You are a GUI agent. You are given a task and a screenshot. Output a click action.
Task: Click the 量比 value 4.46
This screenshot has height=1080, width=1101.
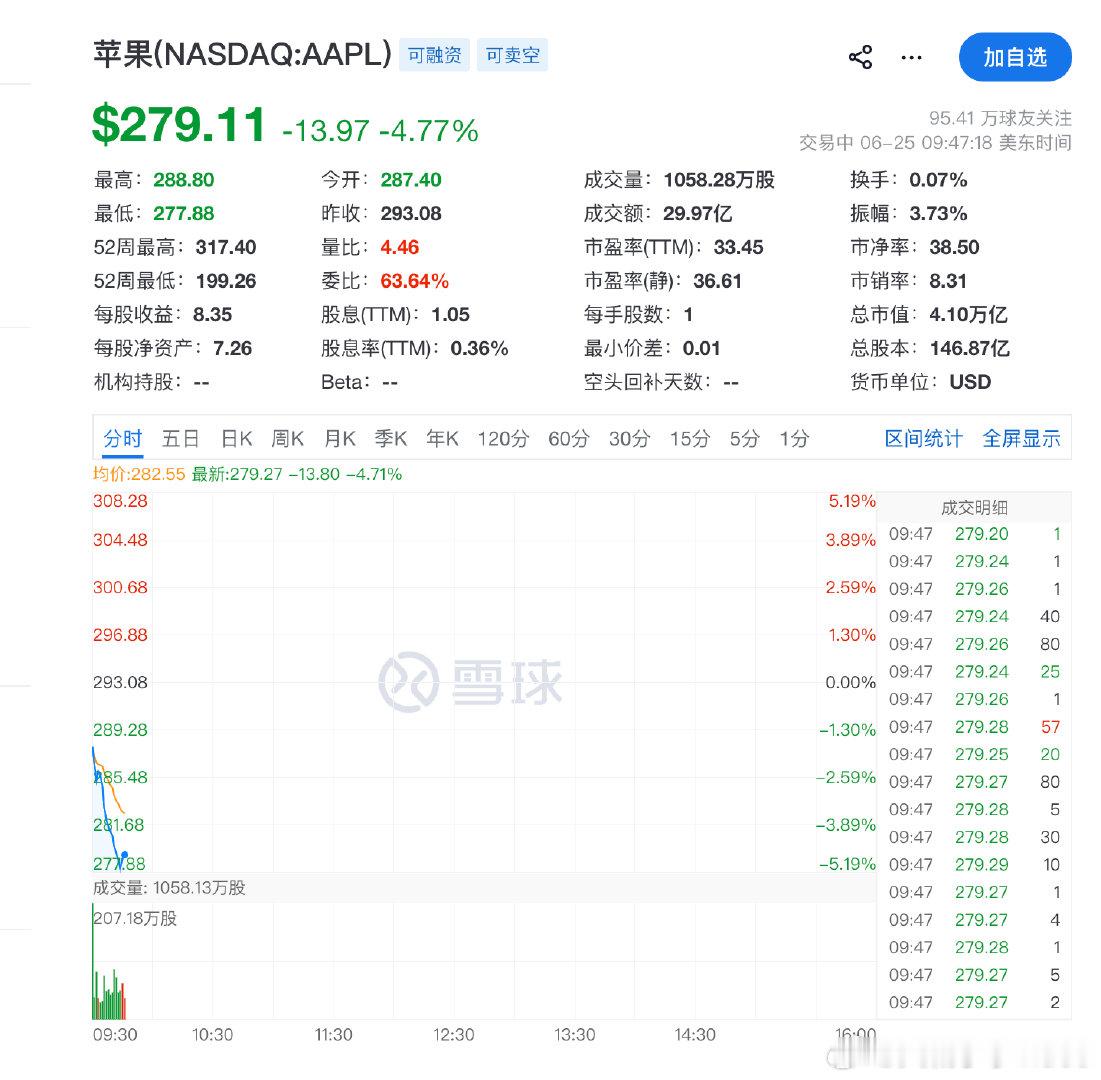point(400,247)
